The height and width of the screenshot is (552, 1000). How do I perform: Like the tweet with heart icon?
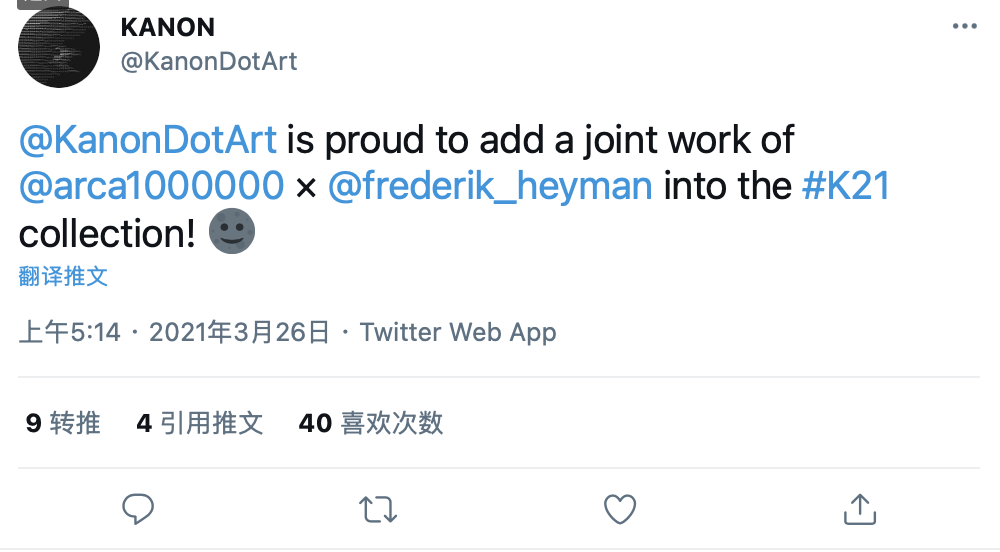[620, 509]
